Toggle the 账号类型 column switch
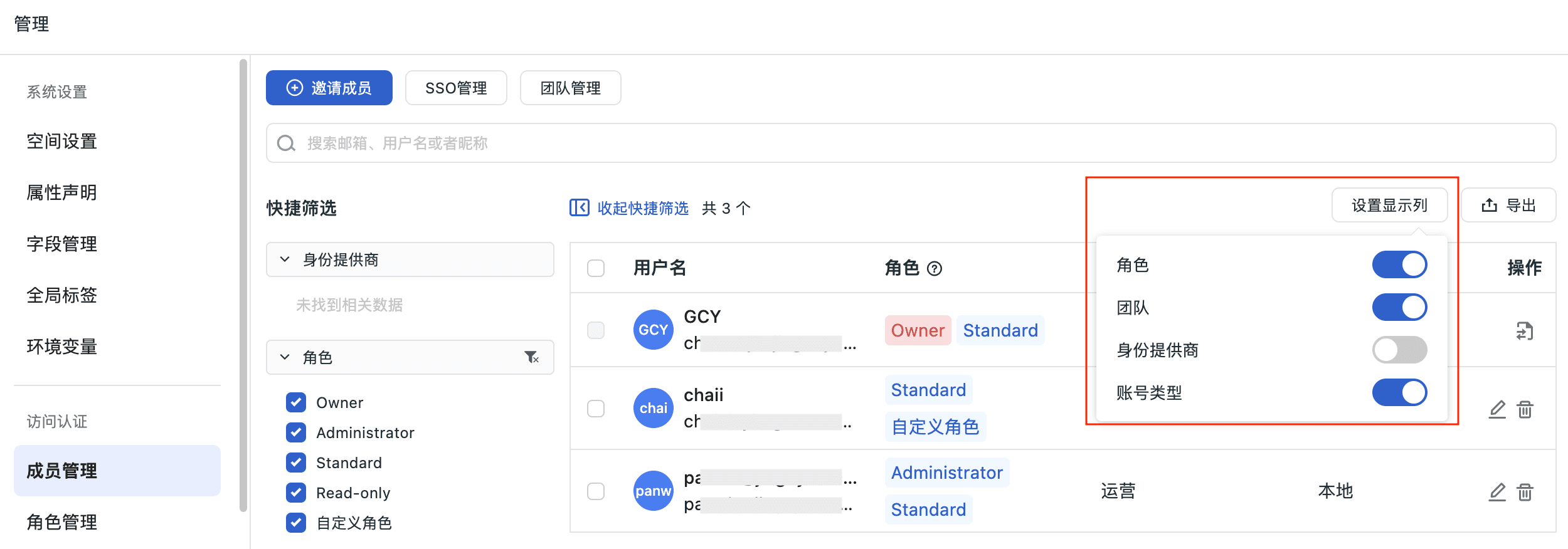Image resolution: width=1568 pixels, height=549 pixels. pyautogui.click(x=1399, y=392)
